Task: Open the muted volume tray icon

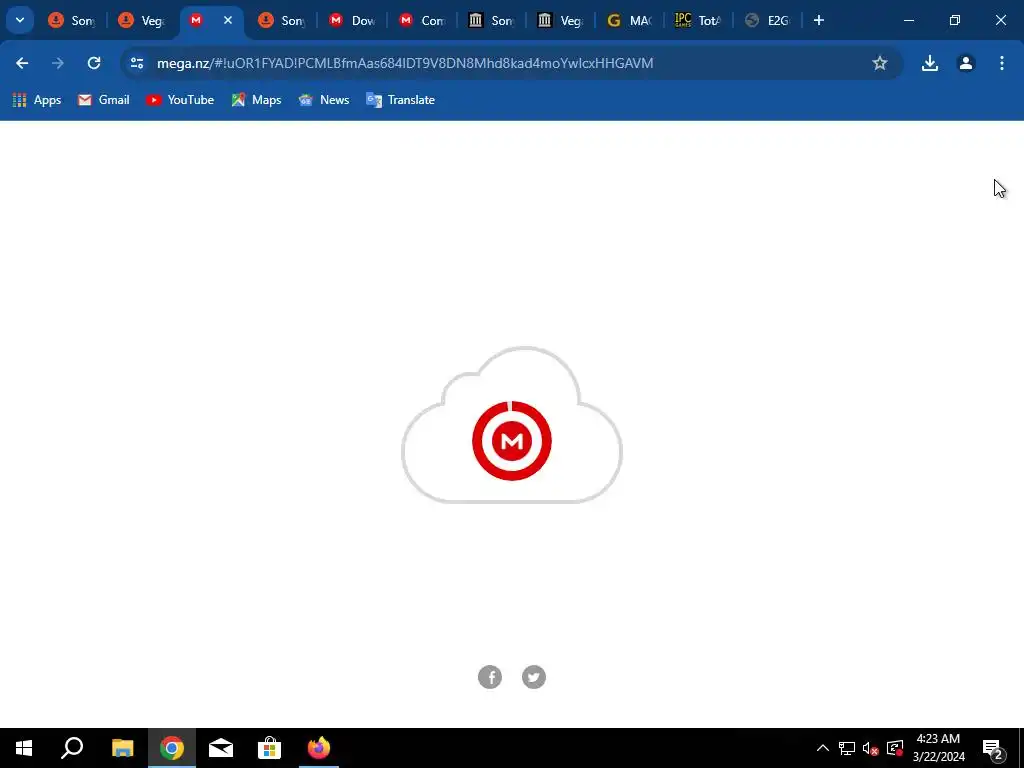Action: 871,748
